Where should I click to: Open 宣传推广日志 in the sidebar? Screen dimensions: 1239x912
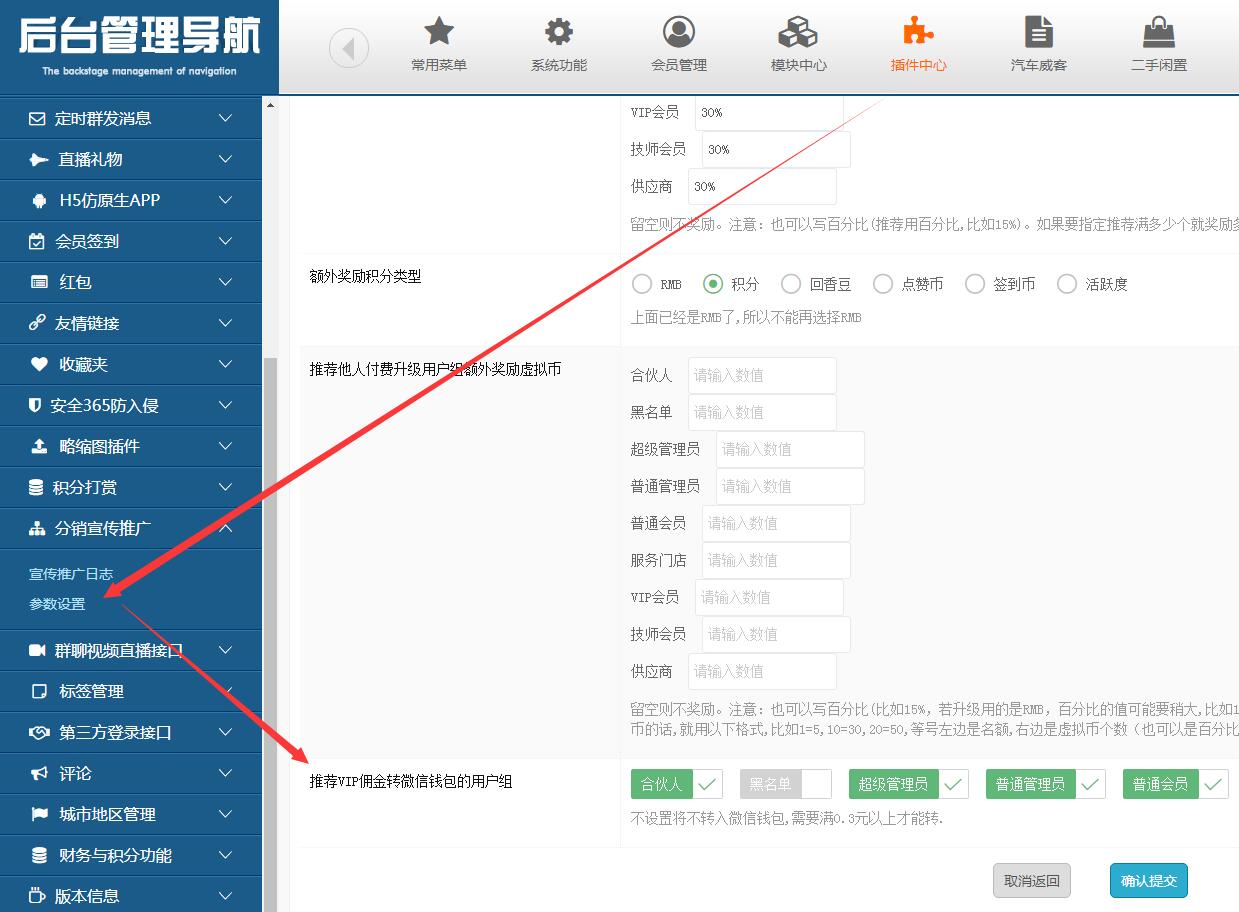coord(71,574)
